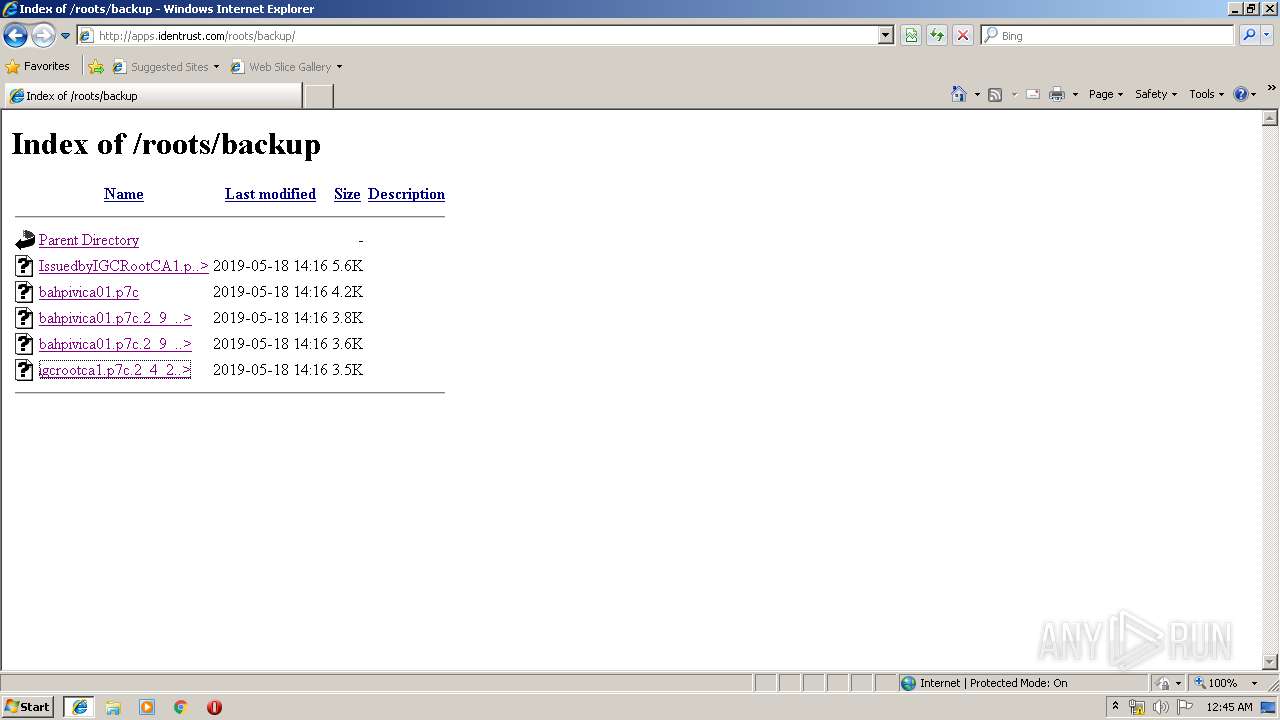The width and height of the screenshot is (1280, 720).
Task: Click the volume speaker tray icon
Action: [1160, 707]
